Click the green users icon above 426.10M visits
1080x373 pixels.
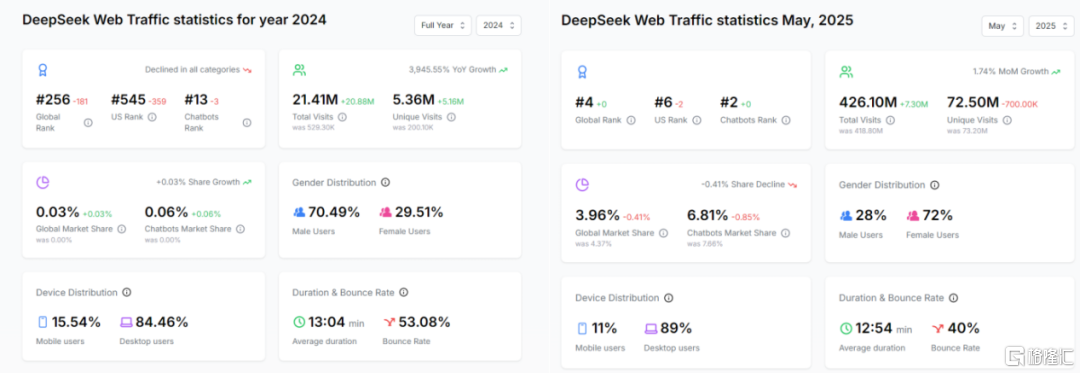tap(846, 72)
